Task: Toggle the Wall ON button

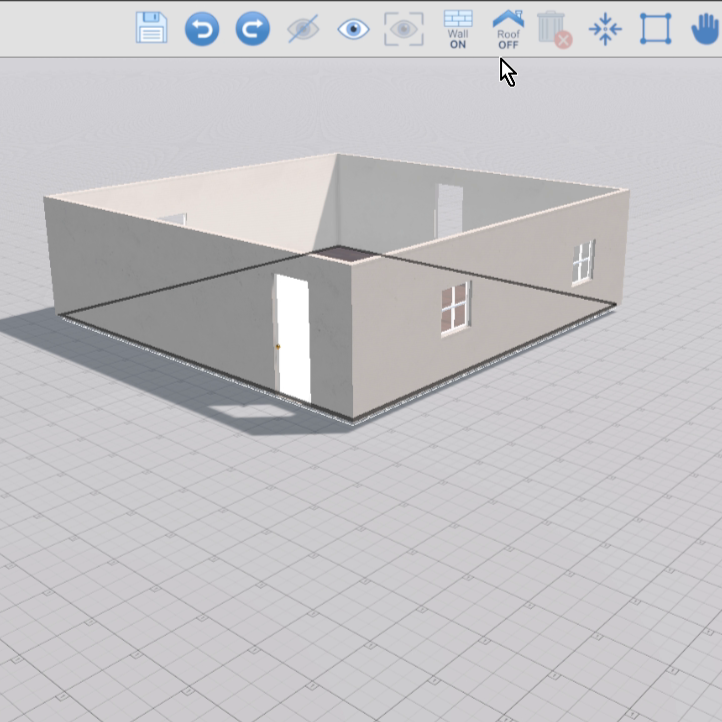Action: (458, 29)
